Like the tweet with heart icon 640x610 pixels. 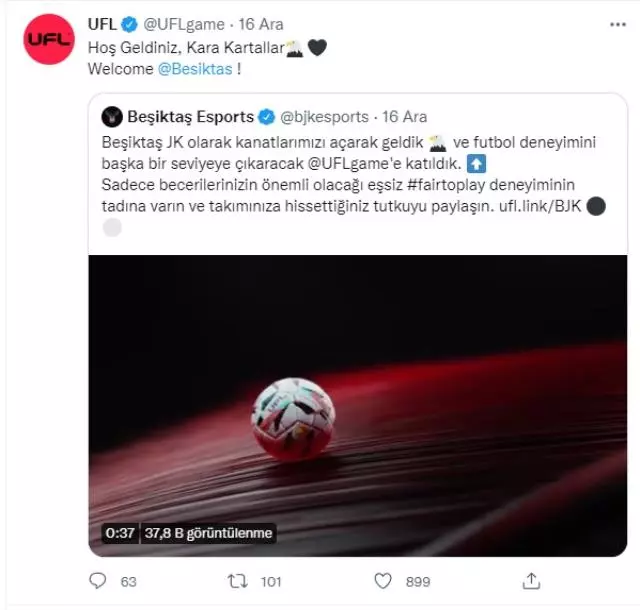tap(383, 581)
